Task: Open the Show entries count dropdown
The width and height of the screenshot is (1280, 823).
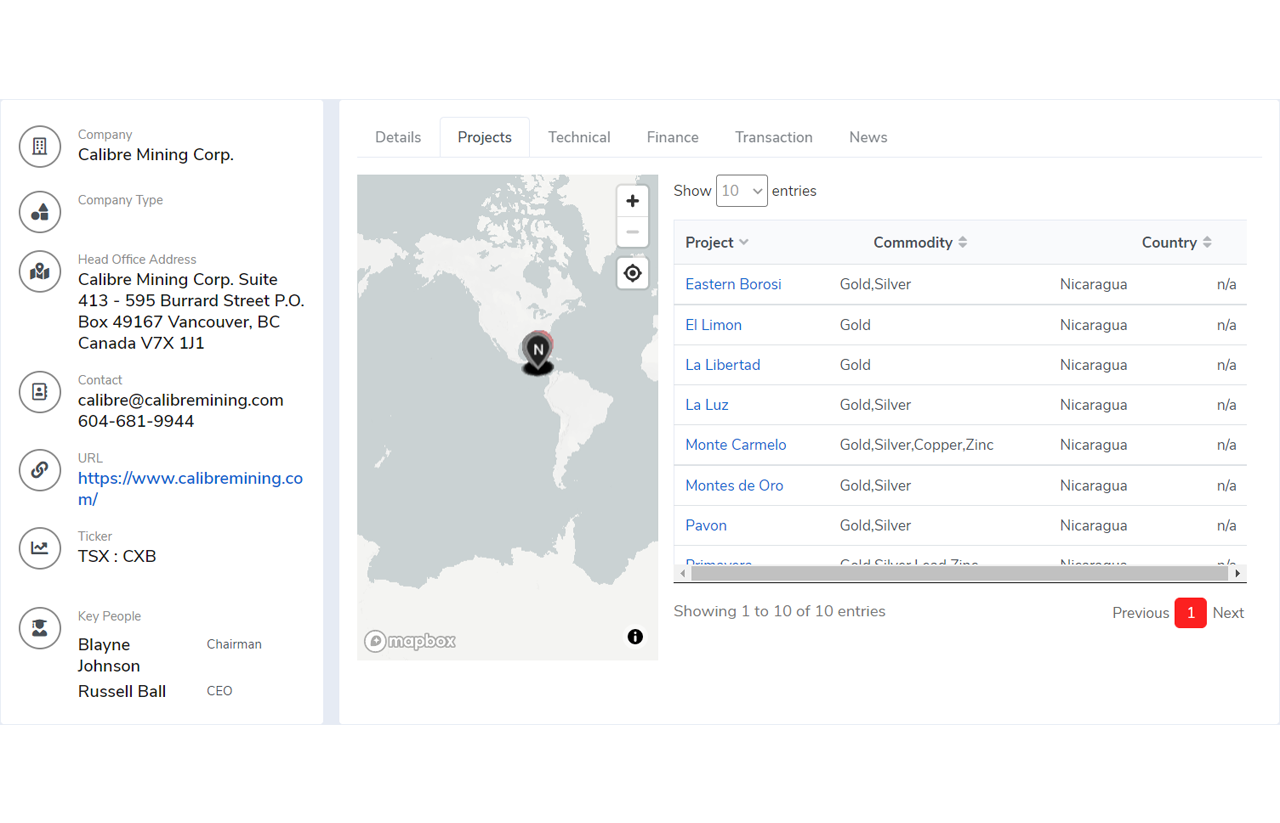Action: 742,191
